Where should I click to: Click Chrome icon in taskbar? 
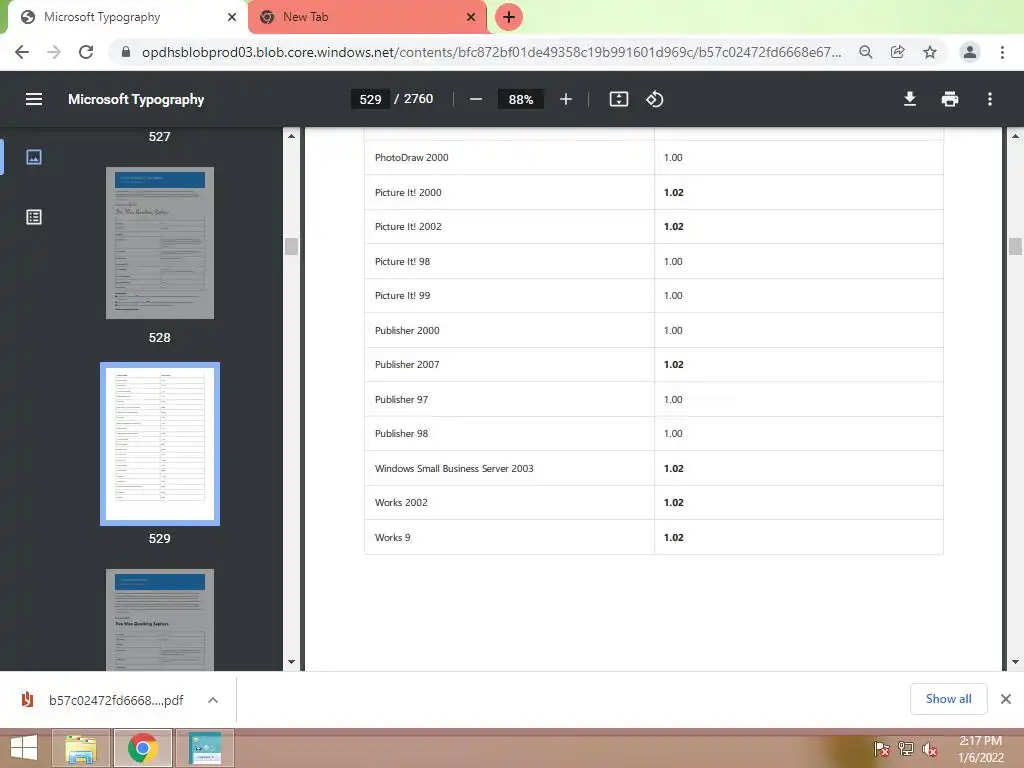[142, 748]
